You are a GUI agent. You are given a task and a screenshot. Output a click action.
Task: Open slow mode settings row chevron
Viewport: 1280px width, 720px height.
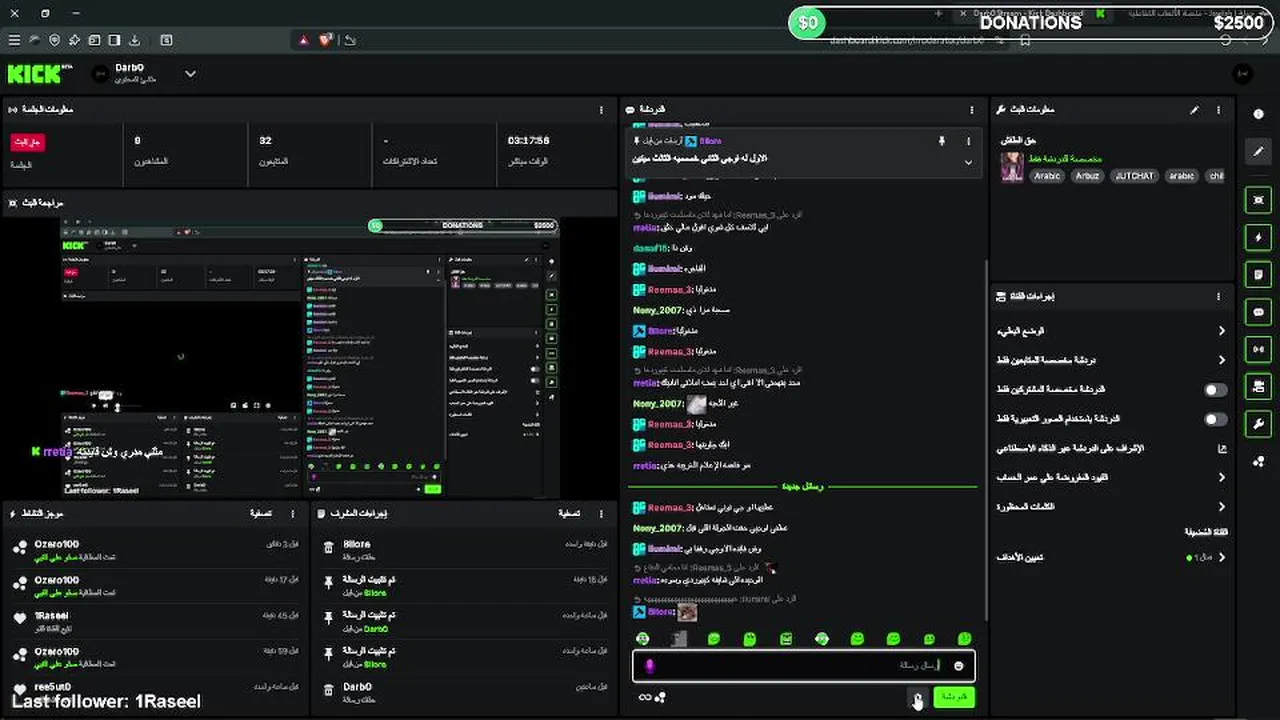1221,330
